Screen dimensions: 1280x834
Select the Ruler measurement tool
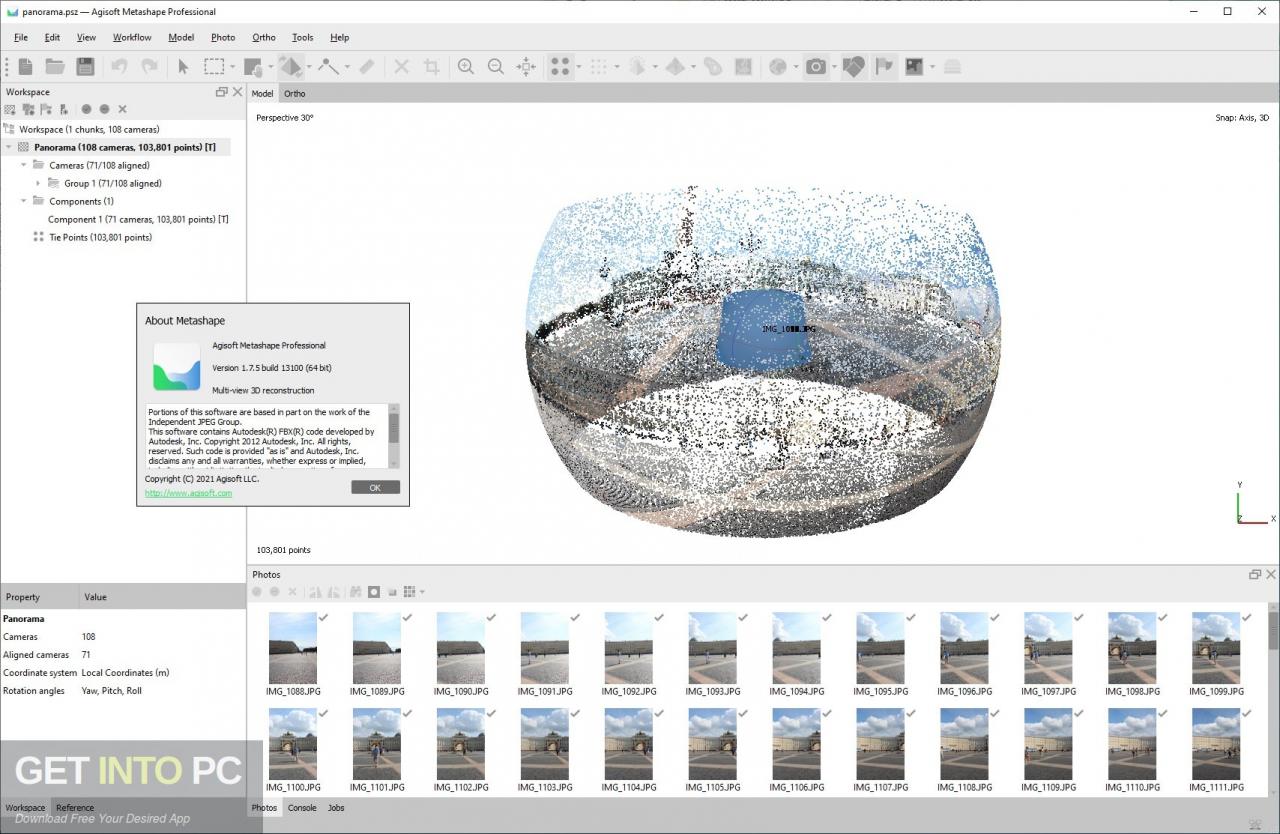(366, 66)
